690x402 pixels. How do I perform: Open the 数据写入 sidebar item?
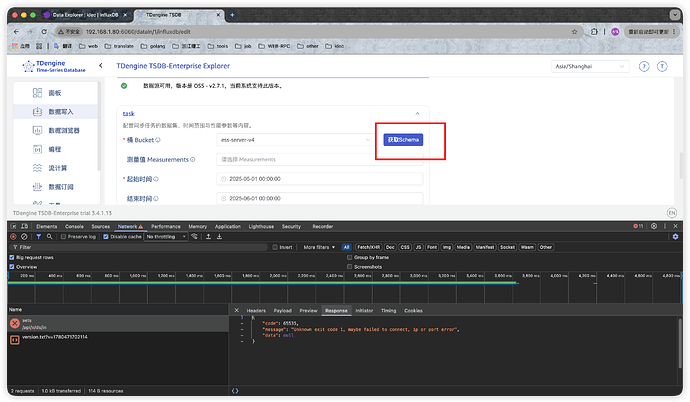pos(55,112)
